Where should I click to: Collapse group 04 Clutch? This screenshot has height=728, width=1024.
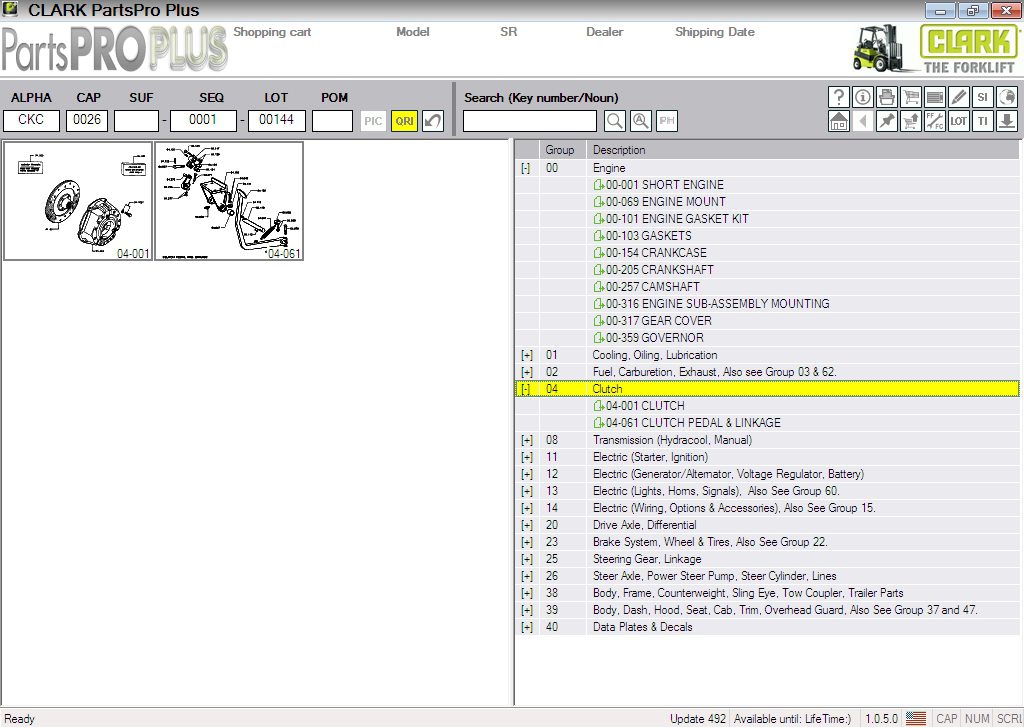click(526, 389)
